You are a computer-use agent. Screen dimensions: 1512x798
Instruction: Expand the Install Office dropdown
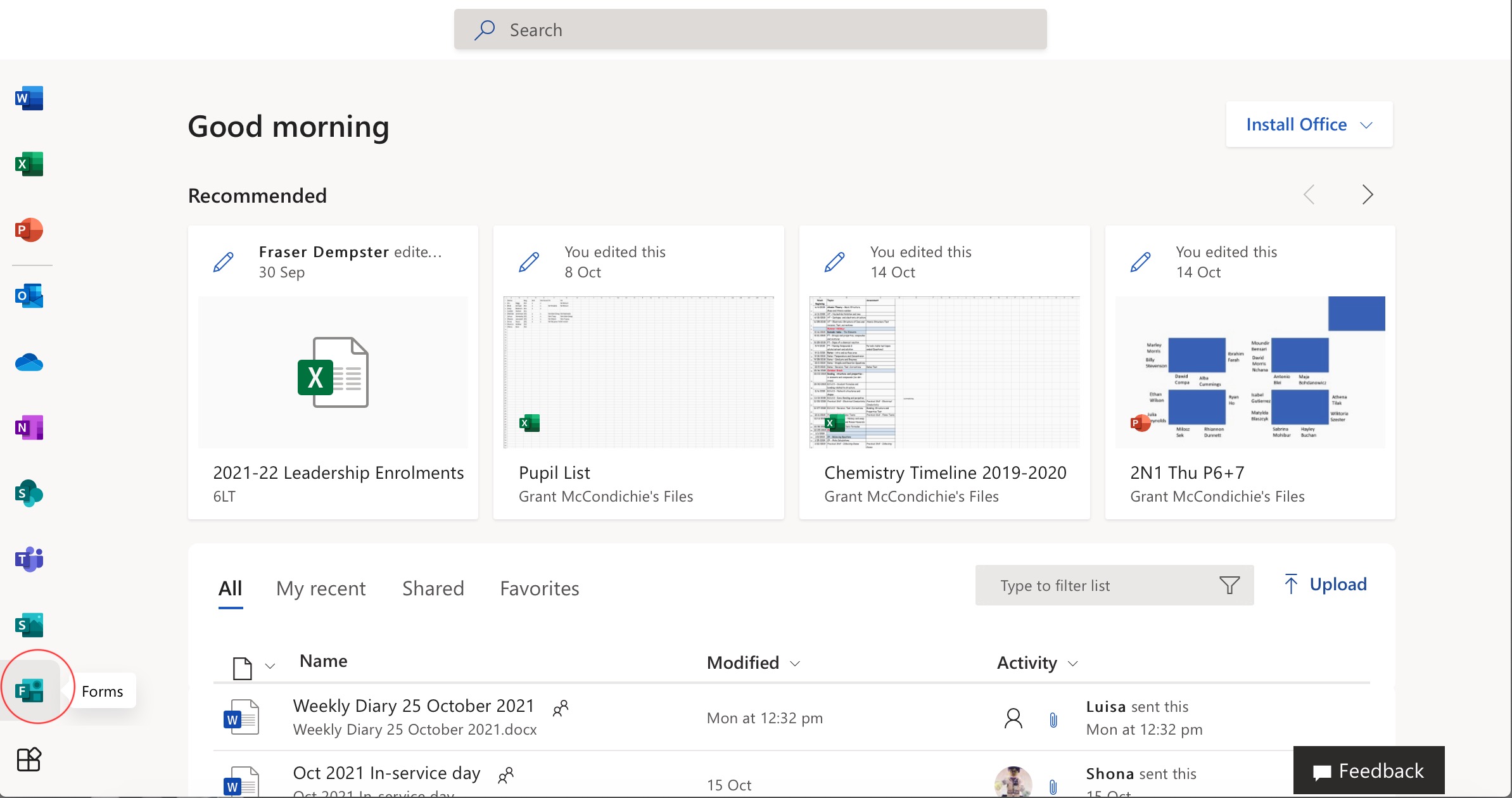[1309, 125]
